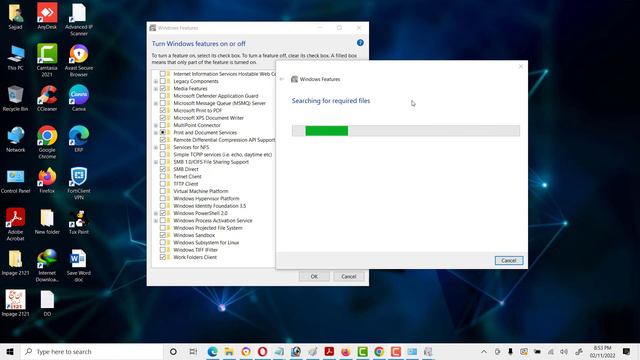Viewport: 640px width, 360px height.
Task: Select the Recycle Bin icon
Action: pos(16,98)
